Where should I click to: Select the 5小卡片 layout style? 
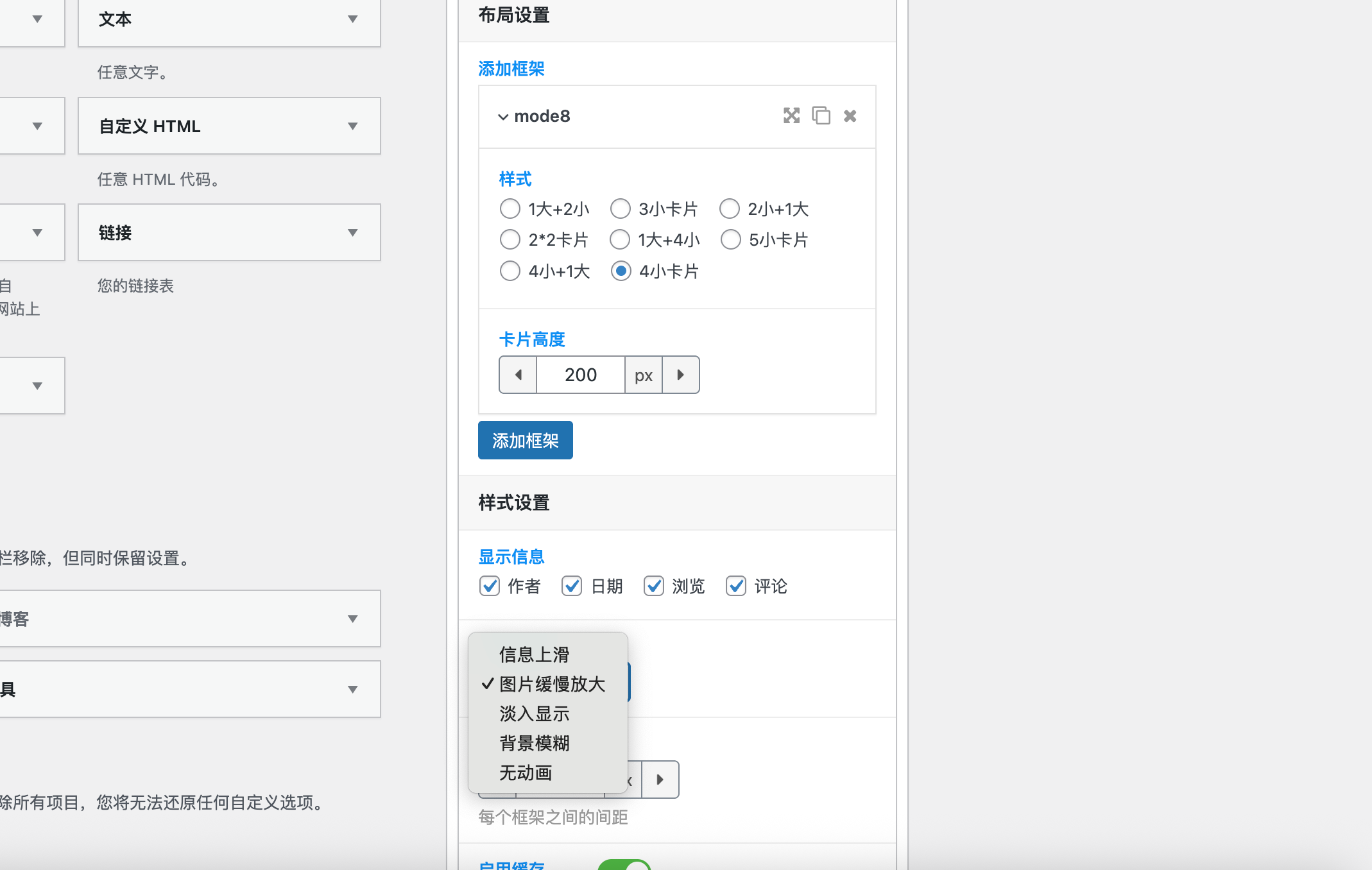(730, 239)
